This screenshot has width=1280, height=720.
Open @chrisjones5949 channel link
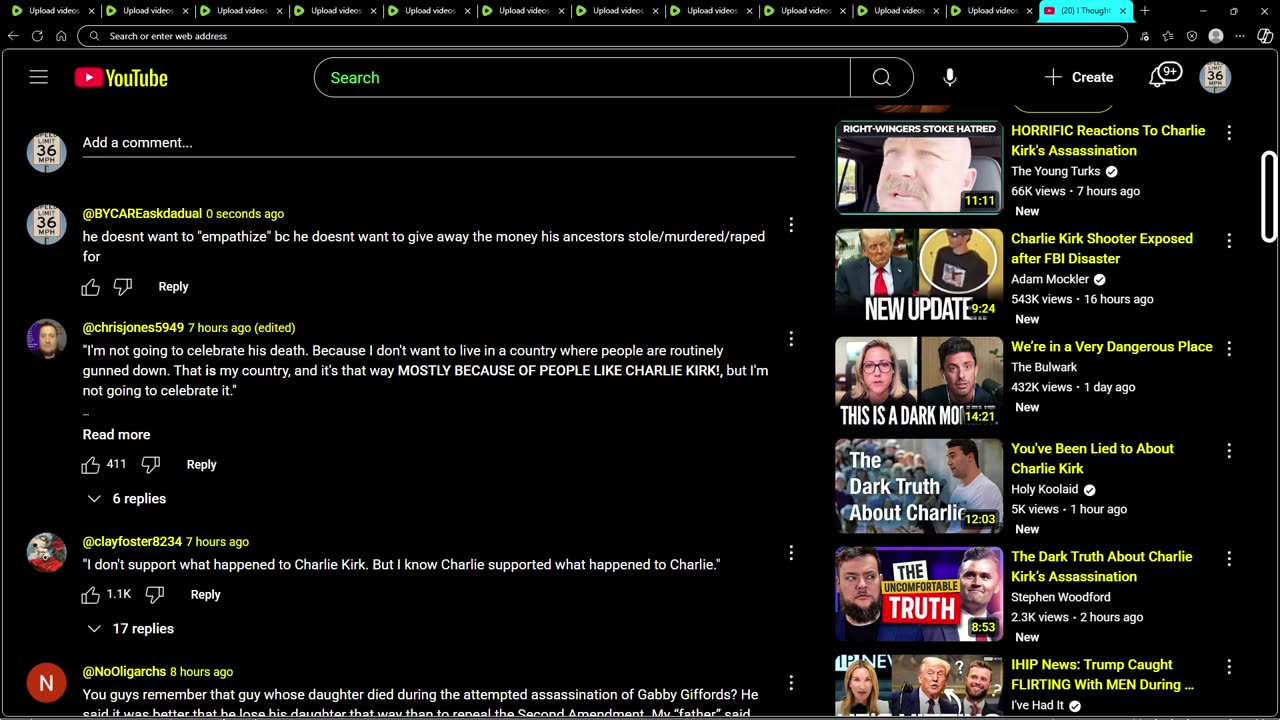(x=133, y=328)
